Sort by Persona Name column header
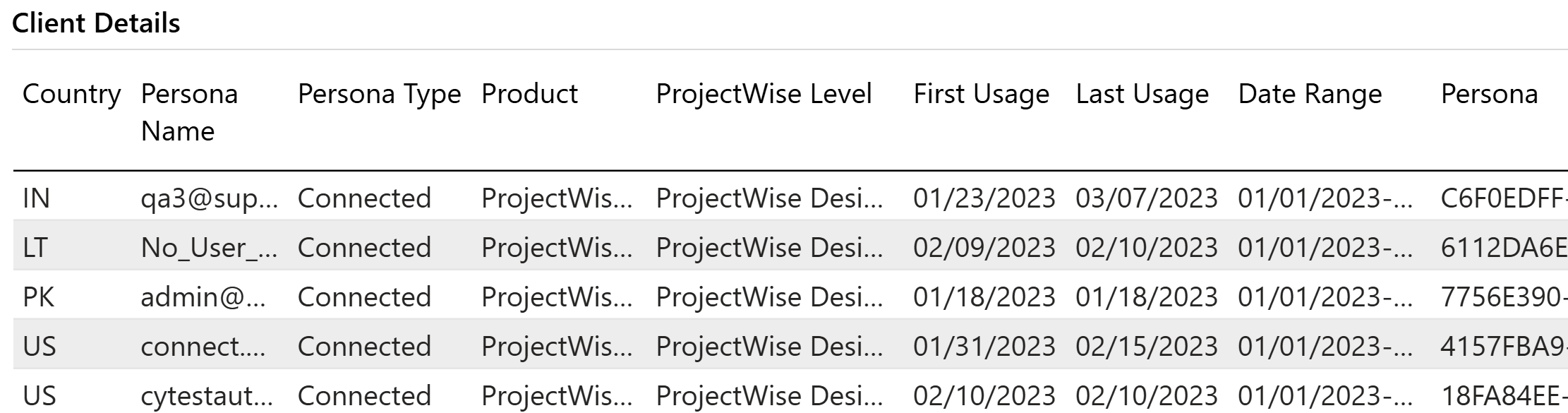 (x=189, y=112)
